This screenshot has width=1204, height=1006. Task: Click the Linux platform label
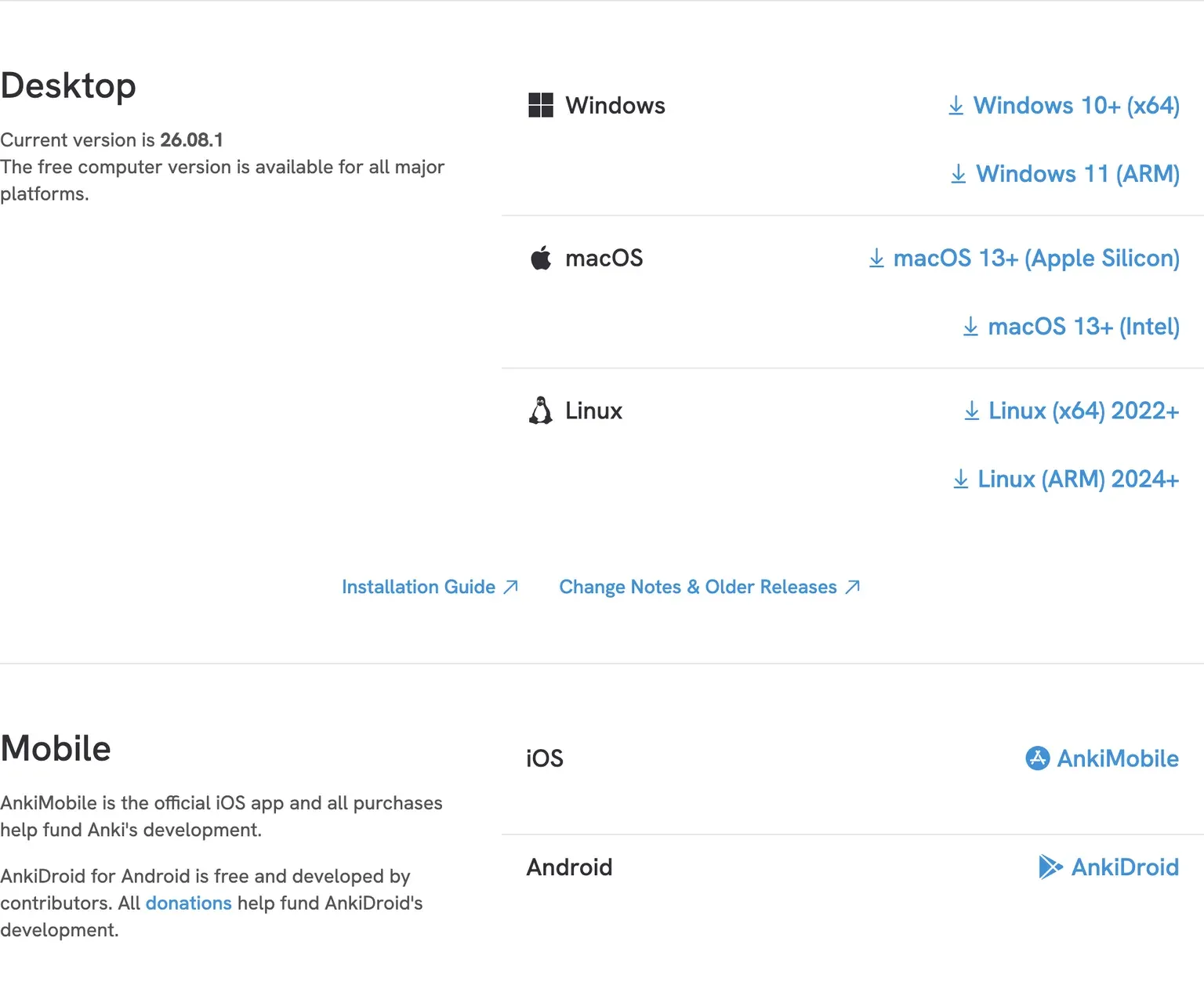coord(594,411)
